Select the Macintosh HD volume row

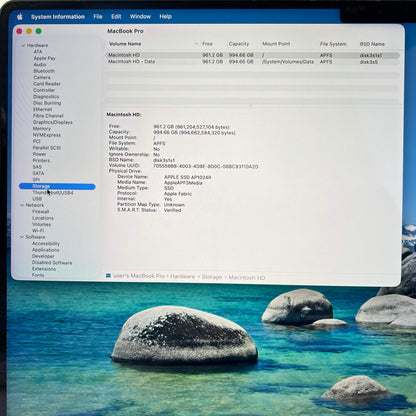(253, 55)
